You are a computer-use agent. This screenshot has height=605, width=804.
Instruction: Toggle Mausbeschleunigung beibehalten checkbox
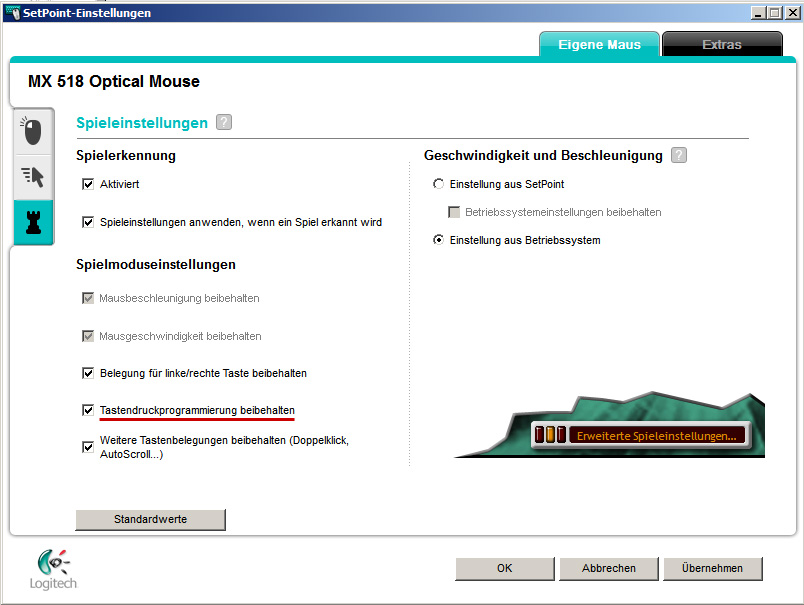point(88,298)
